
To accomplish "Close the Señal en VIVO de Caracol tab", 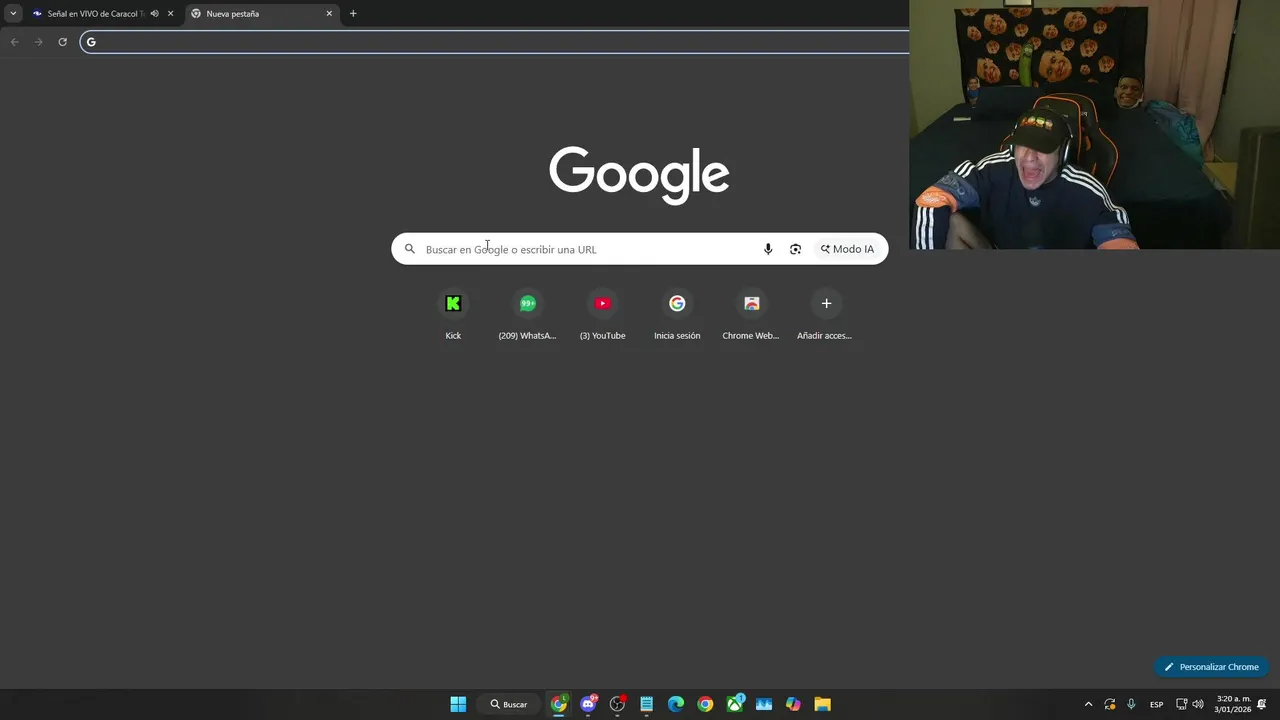I will [x=170, y=14].
